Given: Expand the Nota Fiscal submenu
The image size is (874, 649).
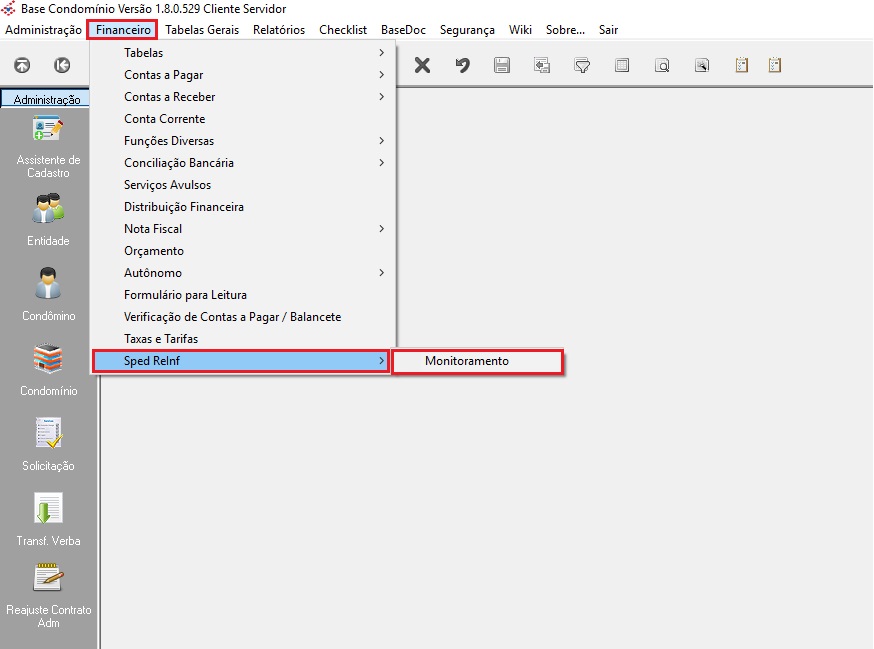Looking at the screenshot, I should (x=242, y=229).
